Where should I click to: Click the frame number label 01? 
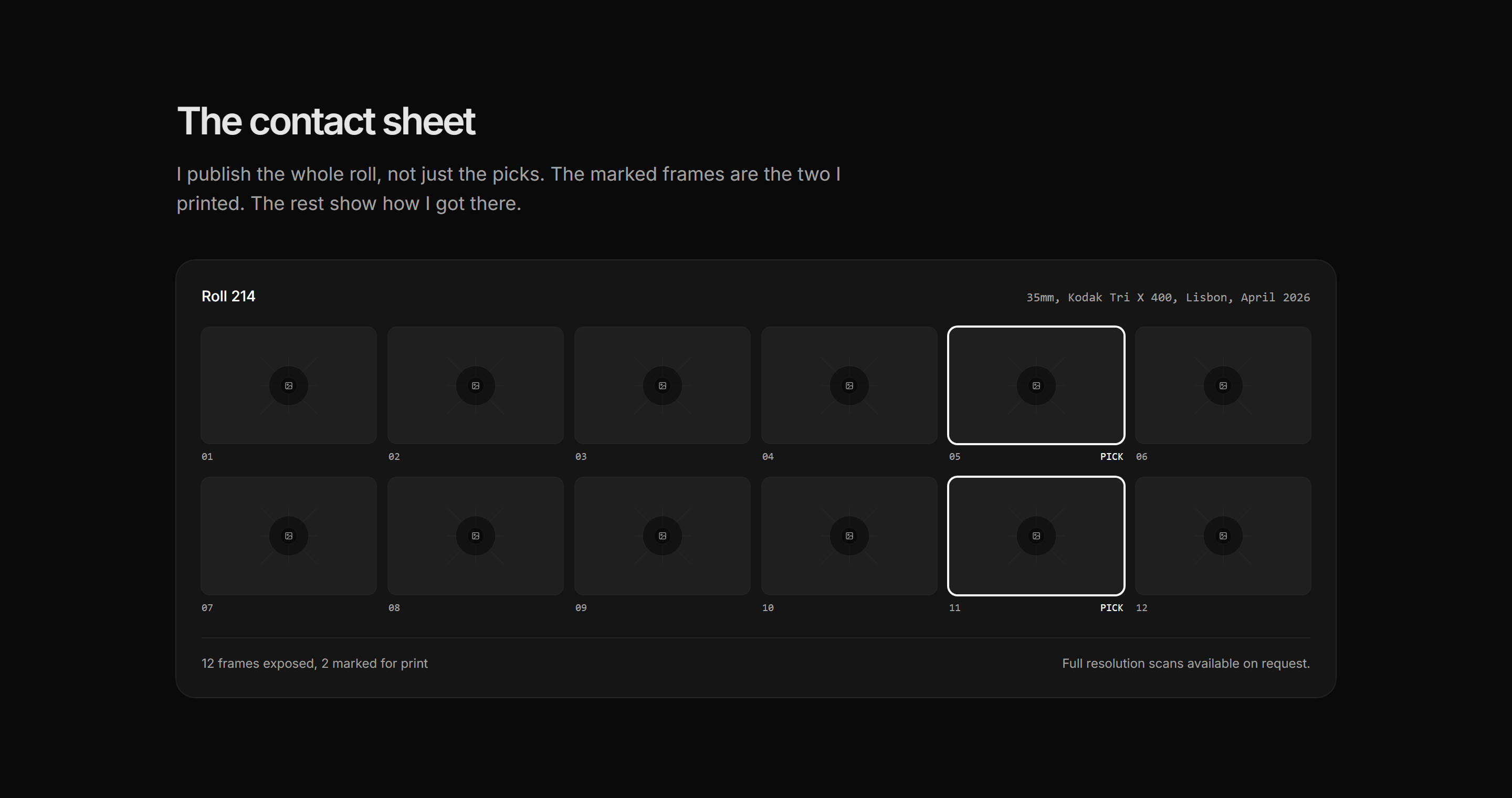tap(207, 457)
